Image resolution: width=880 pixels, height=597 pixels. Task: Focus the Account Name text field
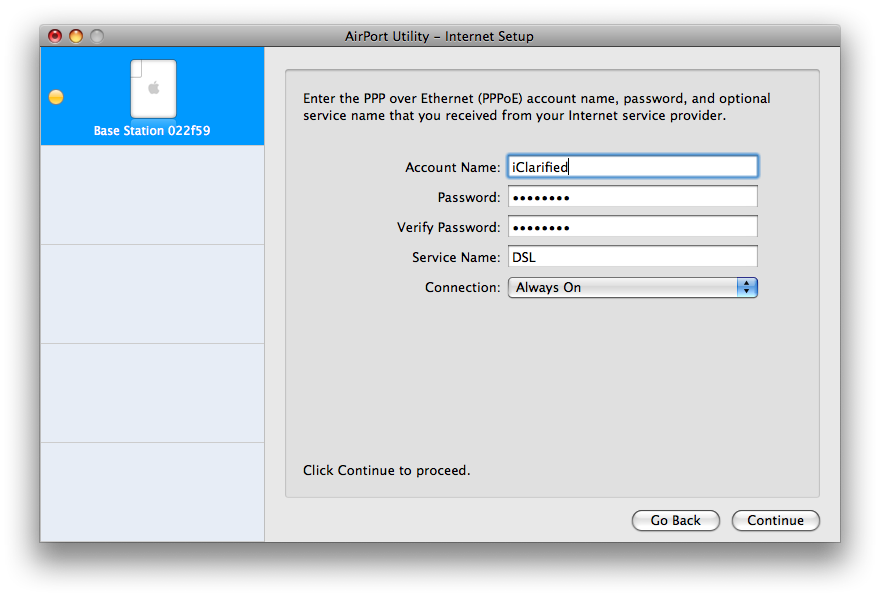632,167
